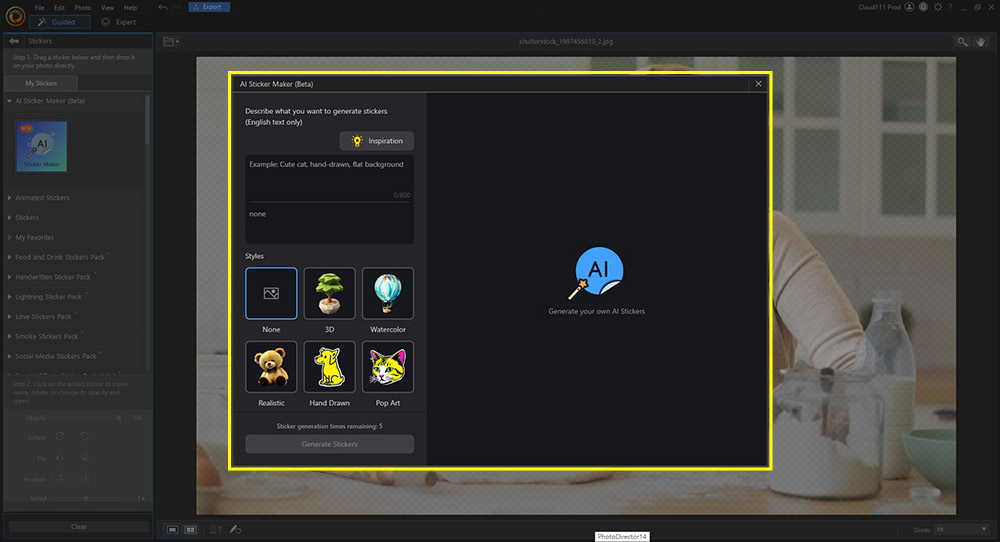Click the Cloud111 Prod account name
This screenshot has width=1000, height=542.
click(879, 7)
